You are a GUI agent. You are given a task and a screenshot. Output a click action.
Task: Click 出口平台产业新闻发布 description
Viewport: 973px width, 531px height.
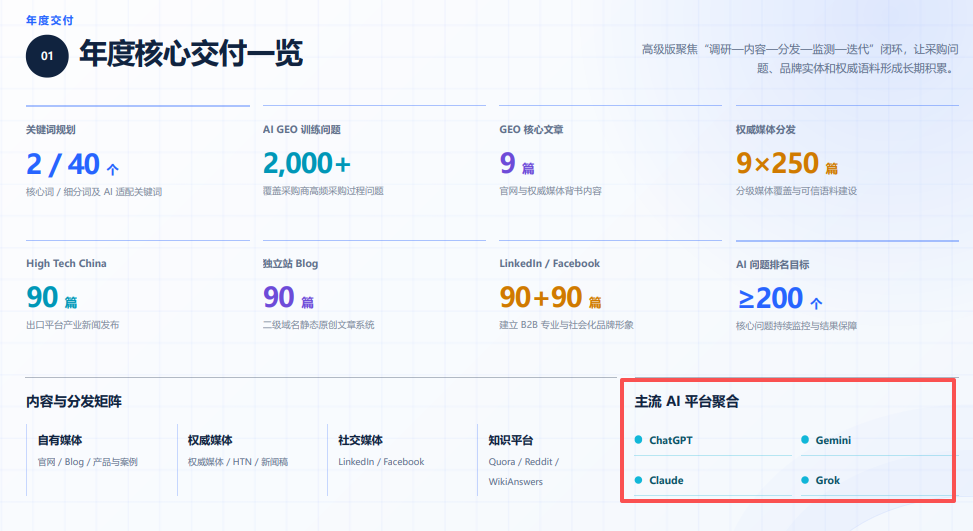point(73,325)
